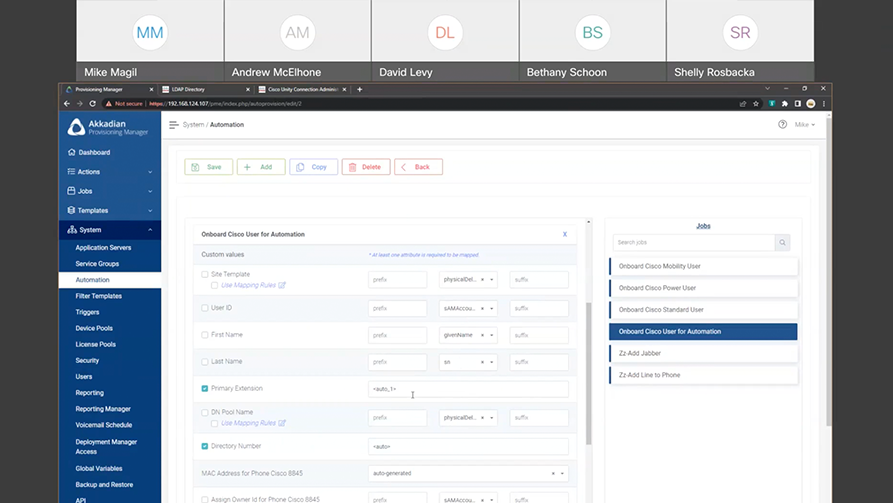Image resolution: width=893 pixels, height=503 pixels.
Task: Open the DN Pool Name mapping rules edit icon
Action: (x=282, y=423)
